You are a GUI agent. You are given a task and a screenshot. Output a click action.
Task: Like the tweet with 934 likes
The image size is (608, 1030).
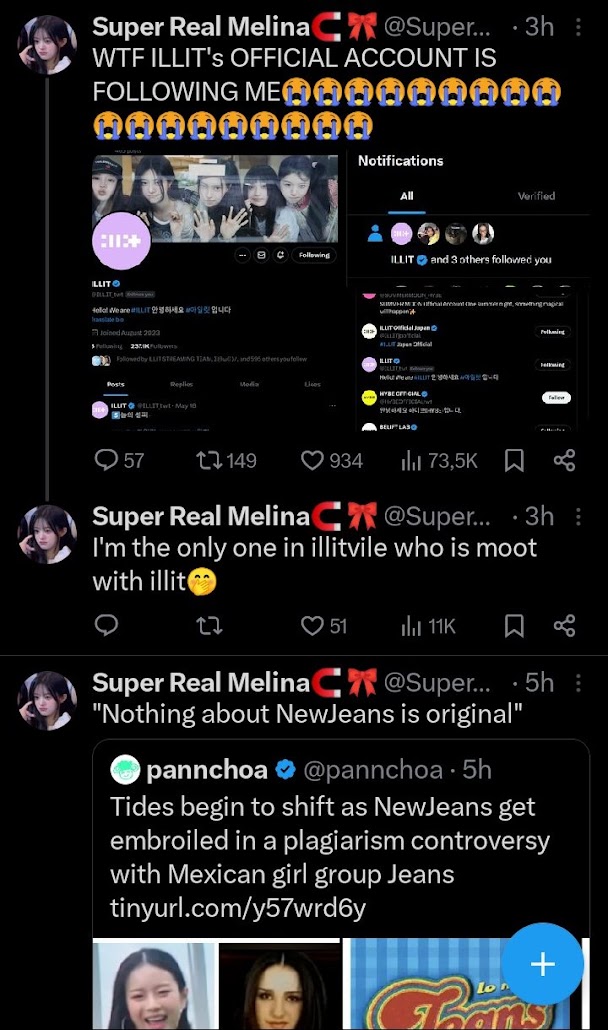313,460
